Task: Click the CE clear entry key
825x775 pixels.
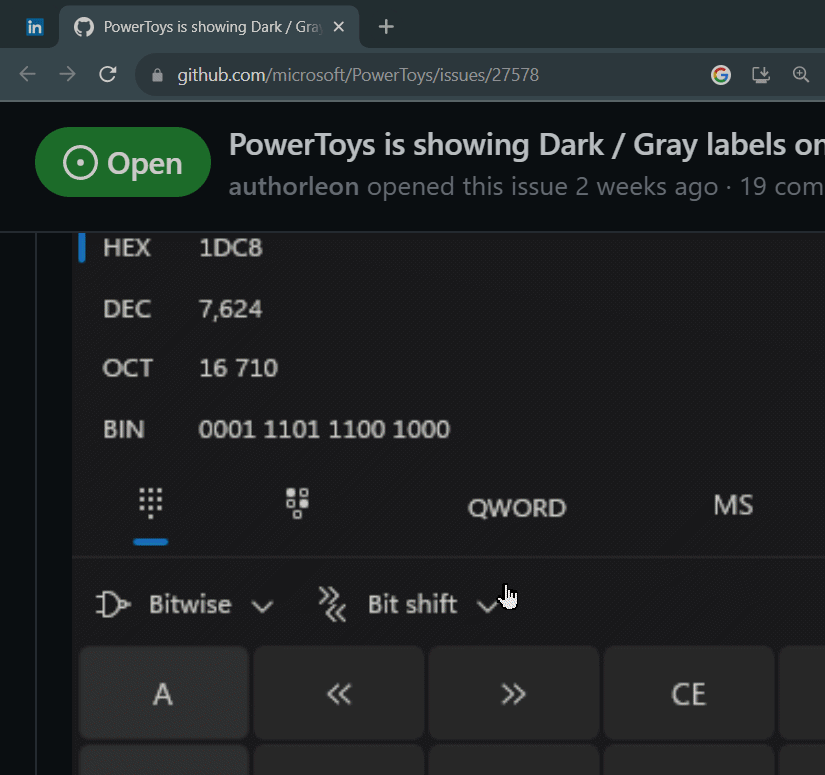Action: pyautogui.click(x=688, y=692)
